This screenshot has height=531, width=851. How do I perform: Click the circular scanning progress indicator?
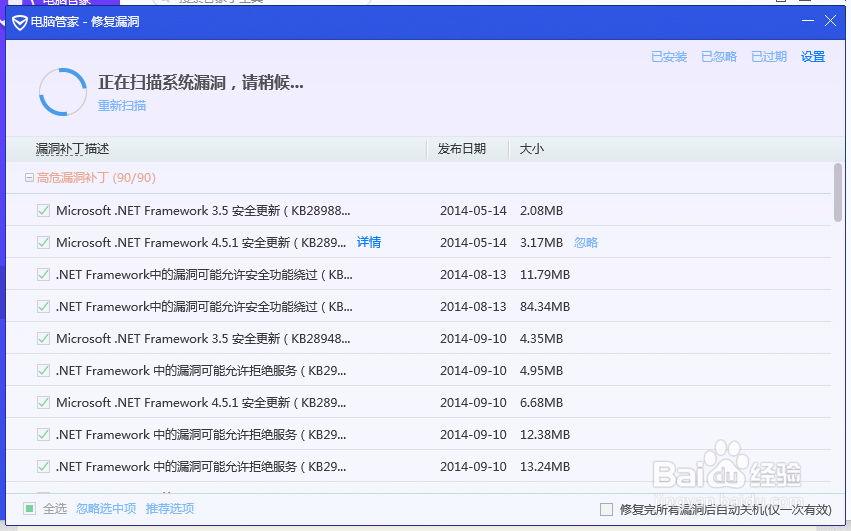(62, 92)
